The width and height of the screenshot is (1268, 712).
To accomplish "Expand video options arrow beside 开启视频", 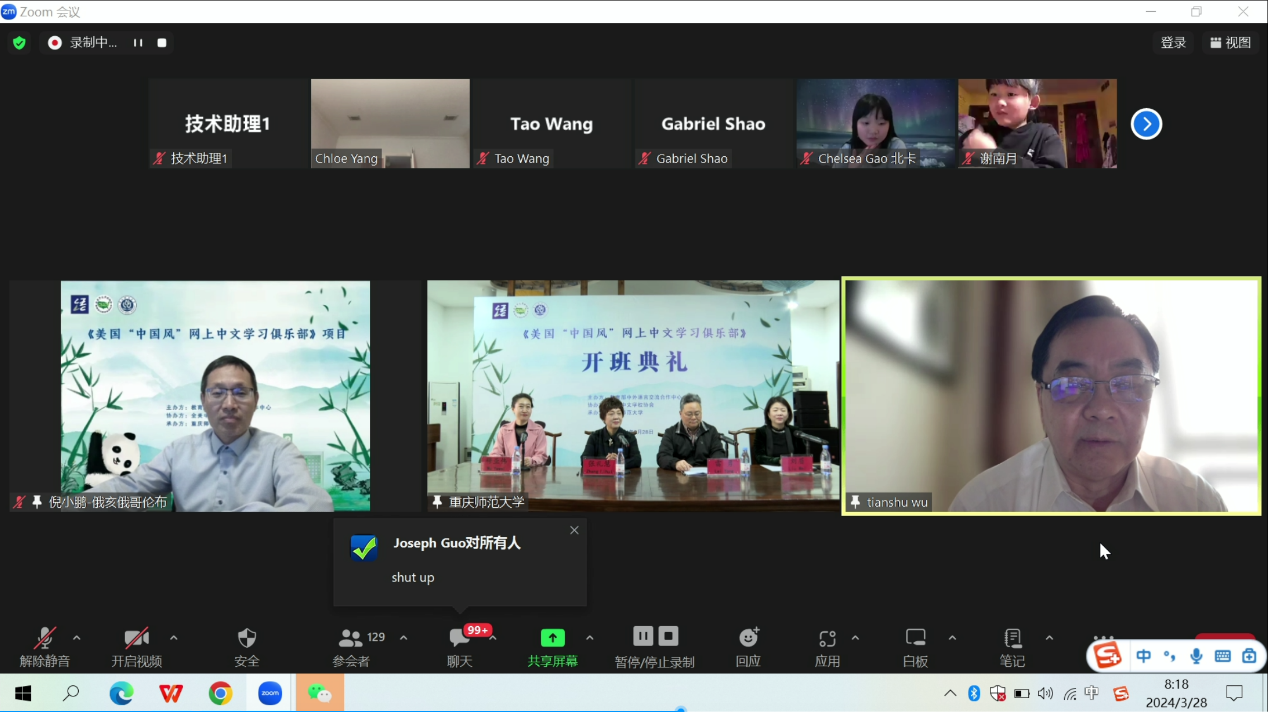I will [x=174, y=638].
